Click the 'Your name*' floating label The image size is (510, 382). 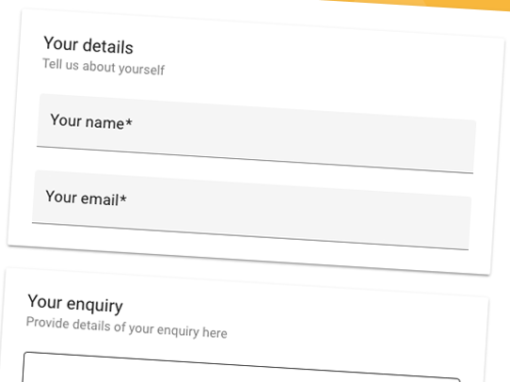(x=91, y=121)
